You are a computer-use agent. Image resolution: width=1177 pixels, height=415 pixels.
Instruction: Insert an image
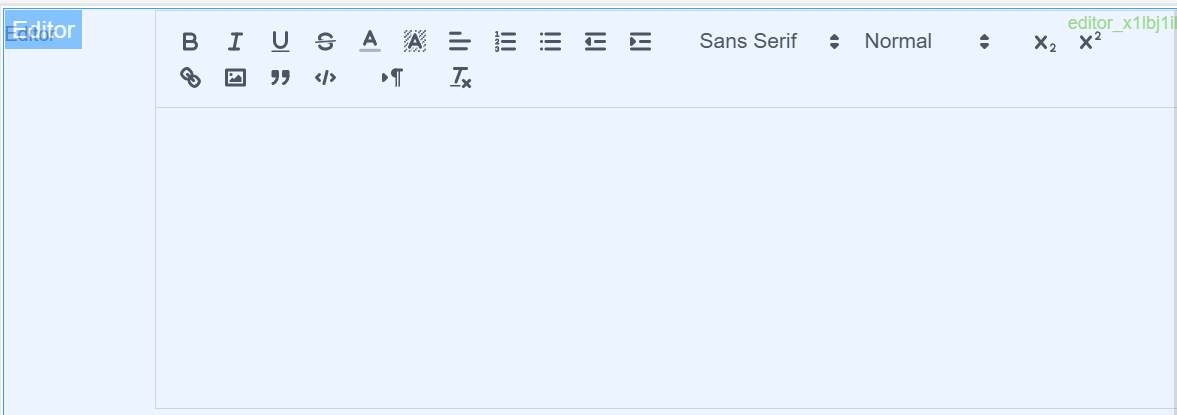(235, 78)
